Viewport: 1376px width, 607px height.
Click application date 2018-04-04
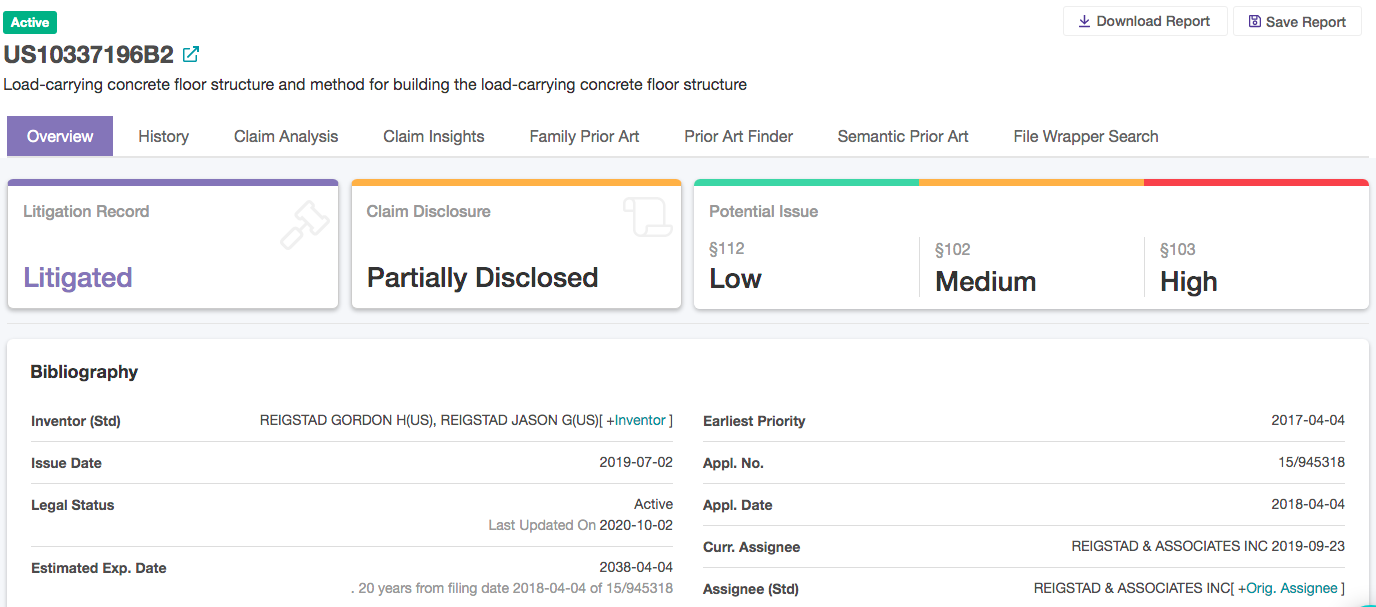pyautogui.click(x=1308, y=505)
